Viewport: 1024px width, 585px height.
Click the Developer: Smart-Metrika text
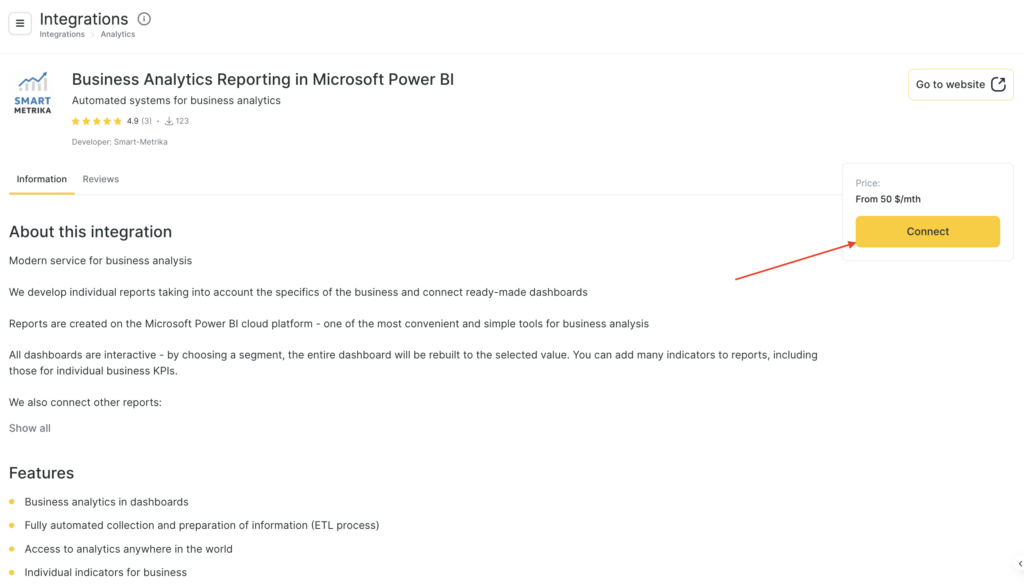pos(120,142)
